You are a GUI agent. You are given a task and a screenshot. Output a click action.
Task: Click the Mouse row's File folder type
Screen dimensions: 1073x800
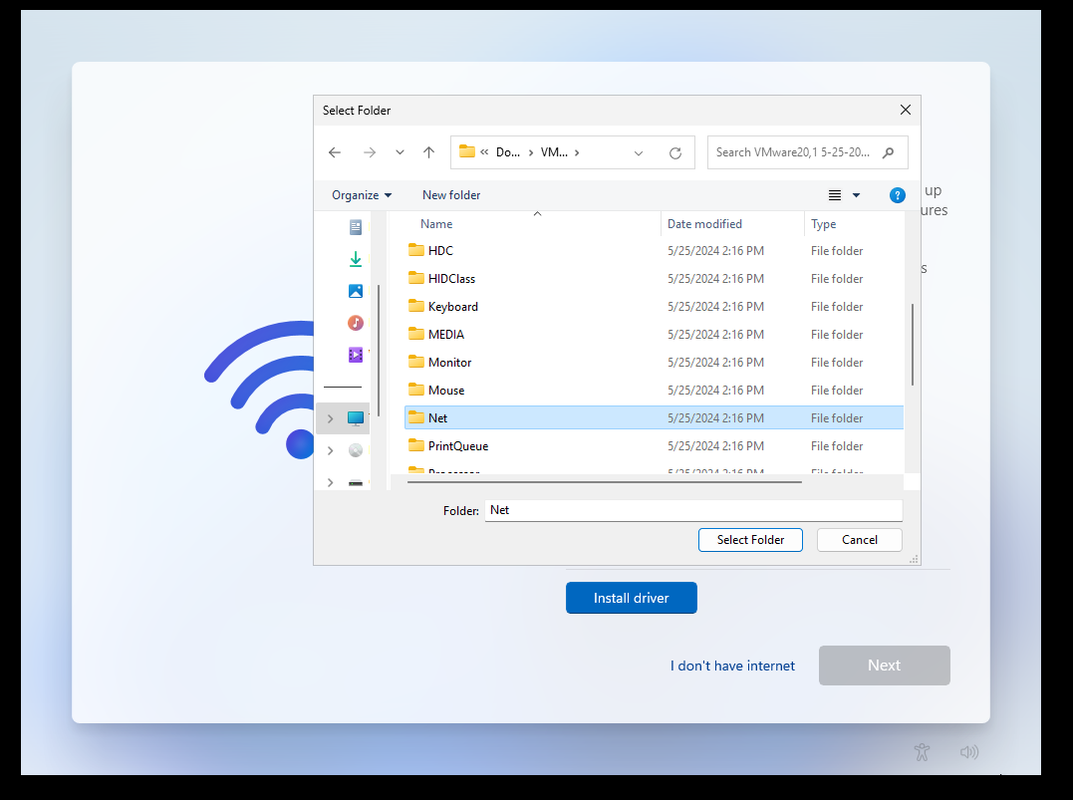837,391
